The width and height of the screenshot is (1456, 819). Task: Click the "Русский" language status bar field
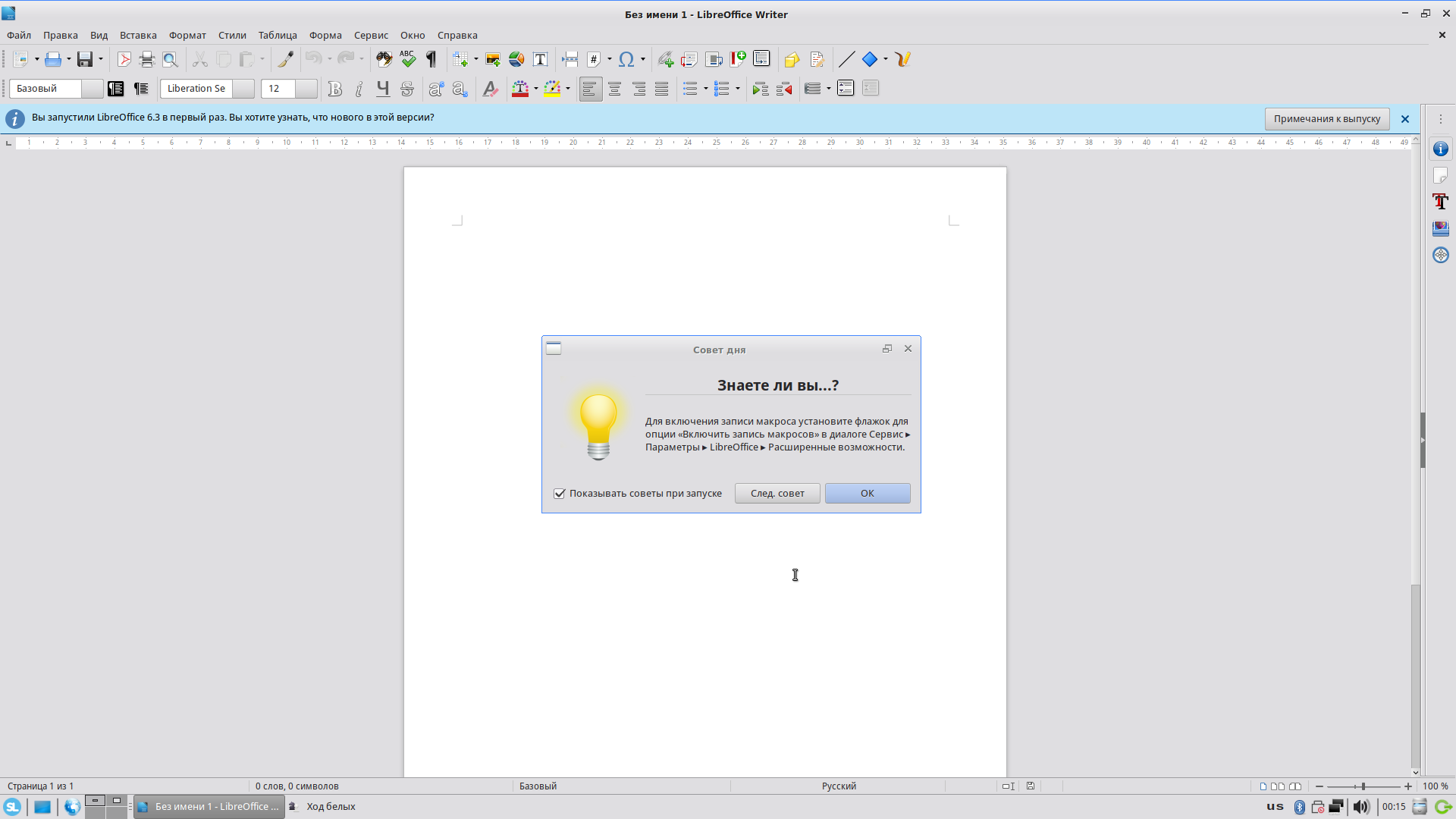839,786
